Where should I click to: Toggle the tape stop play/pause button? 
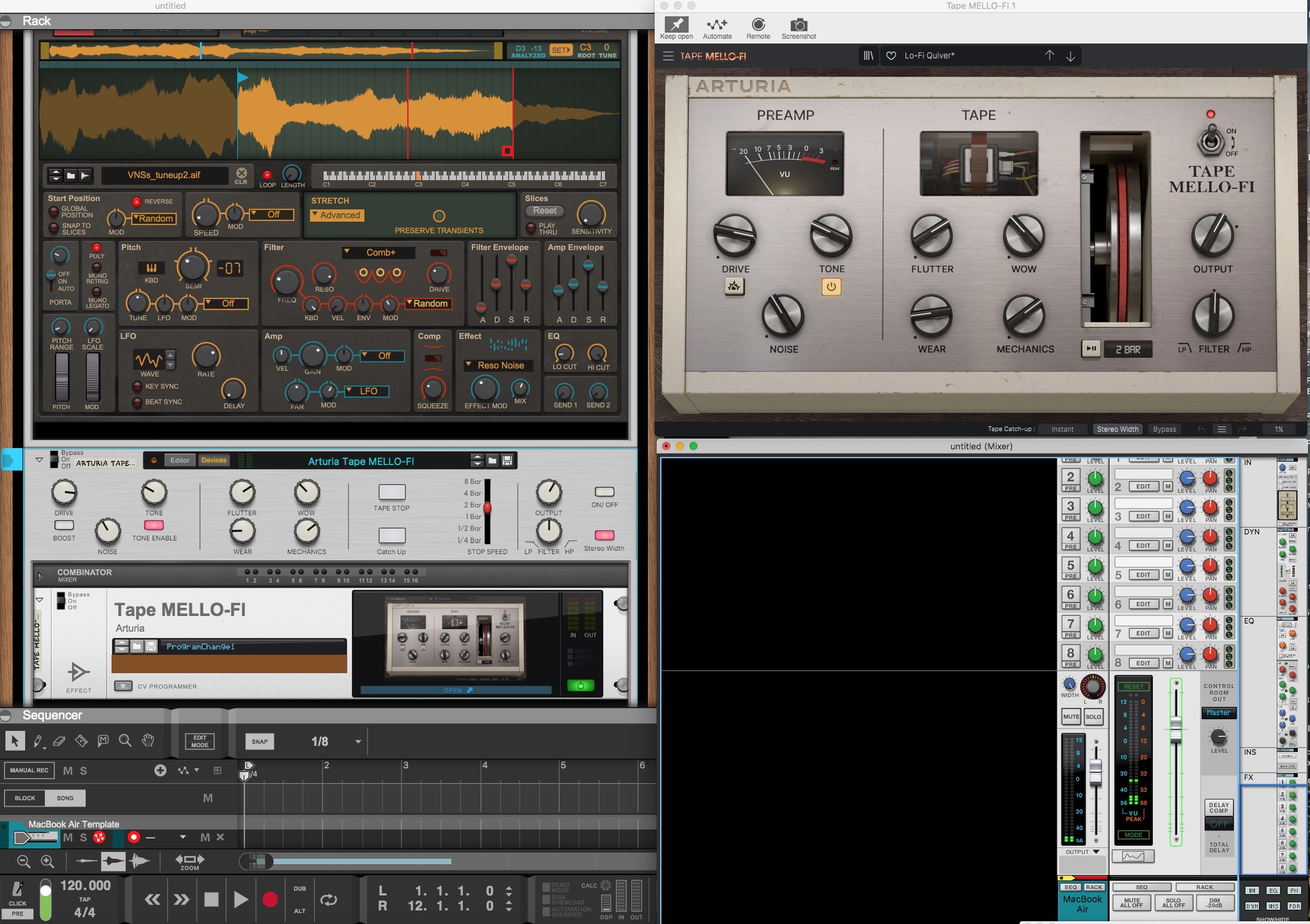coord(1091,349)
